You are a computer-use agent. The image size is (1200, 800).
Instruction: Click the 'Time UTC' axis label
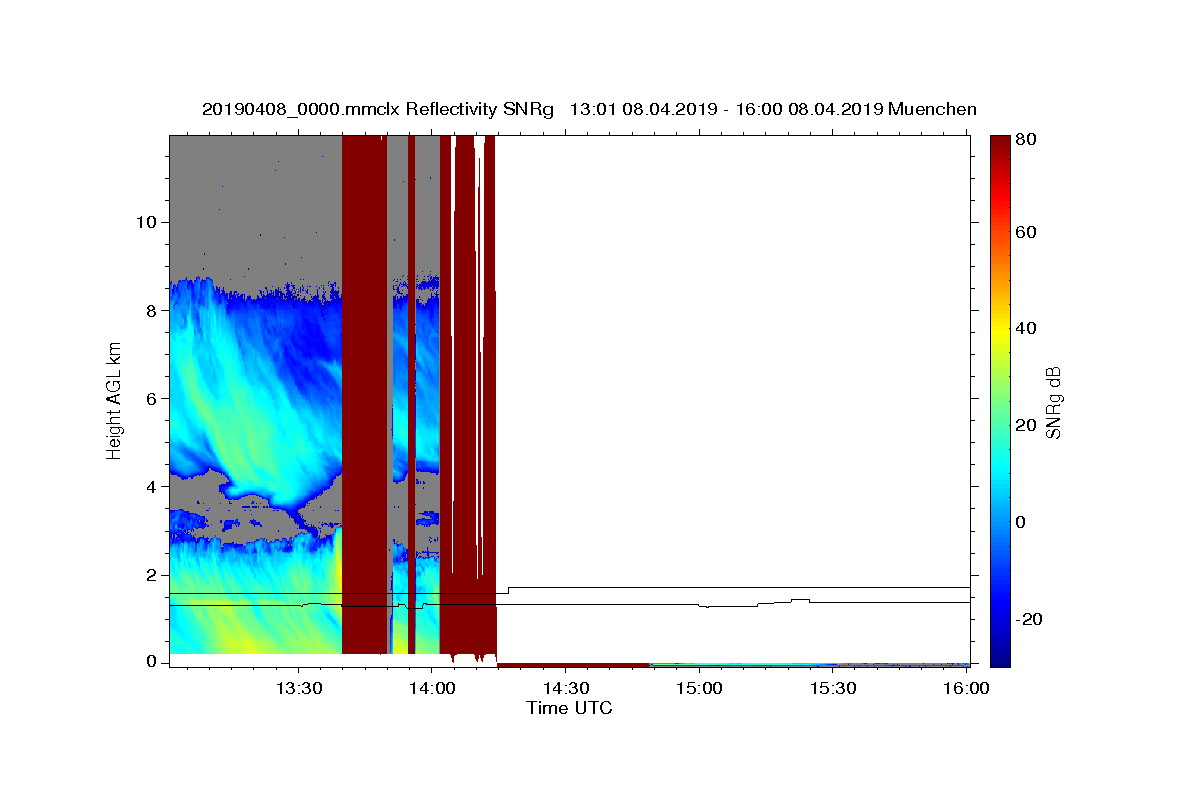(569, 708)
